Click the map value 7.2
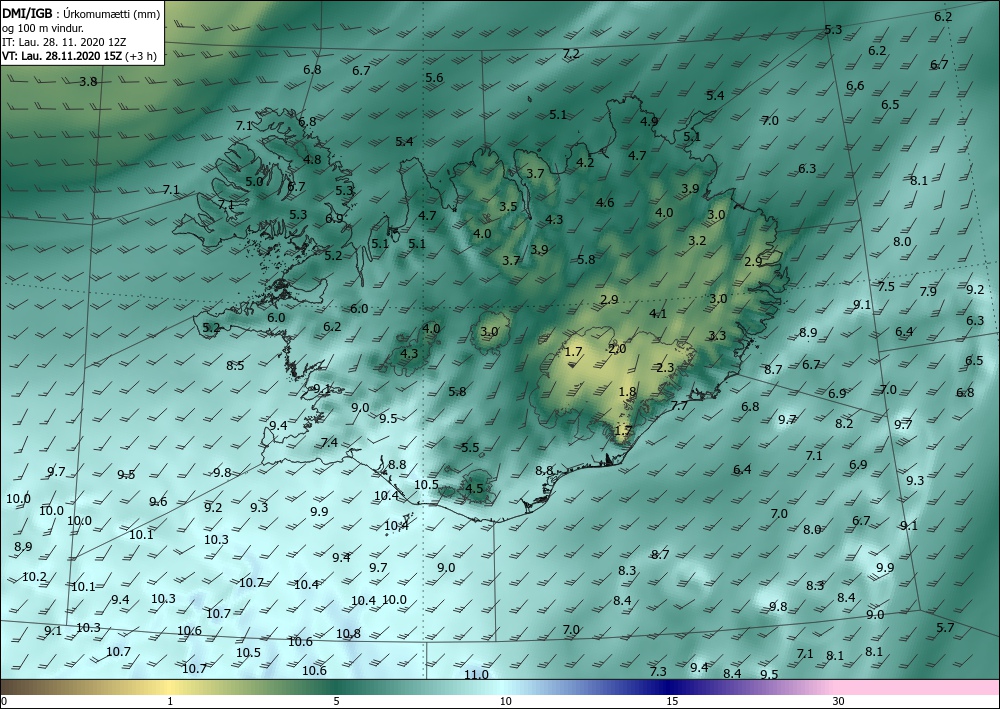Screen dimensions: 1000x709 571,54
